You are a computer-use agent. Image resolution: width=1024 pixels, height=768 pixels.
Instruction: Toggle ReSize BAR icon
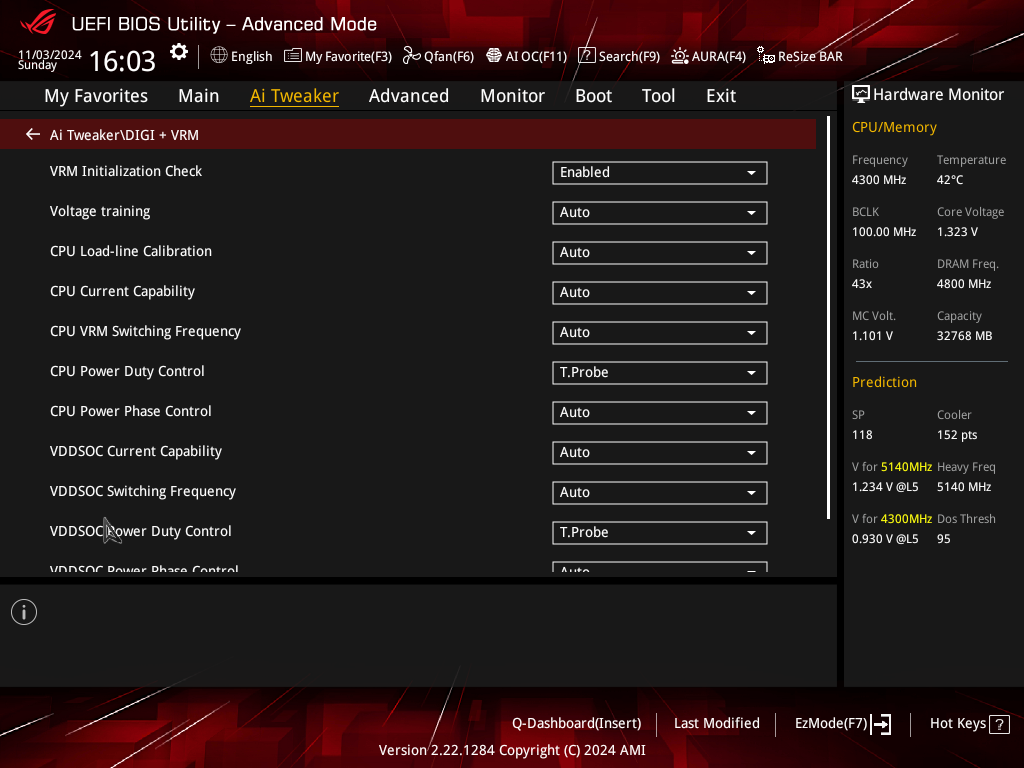pyautogui.click(x=765, y=56)
